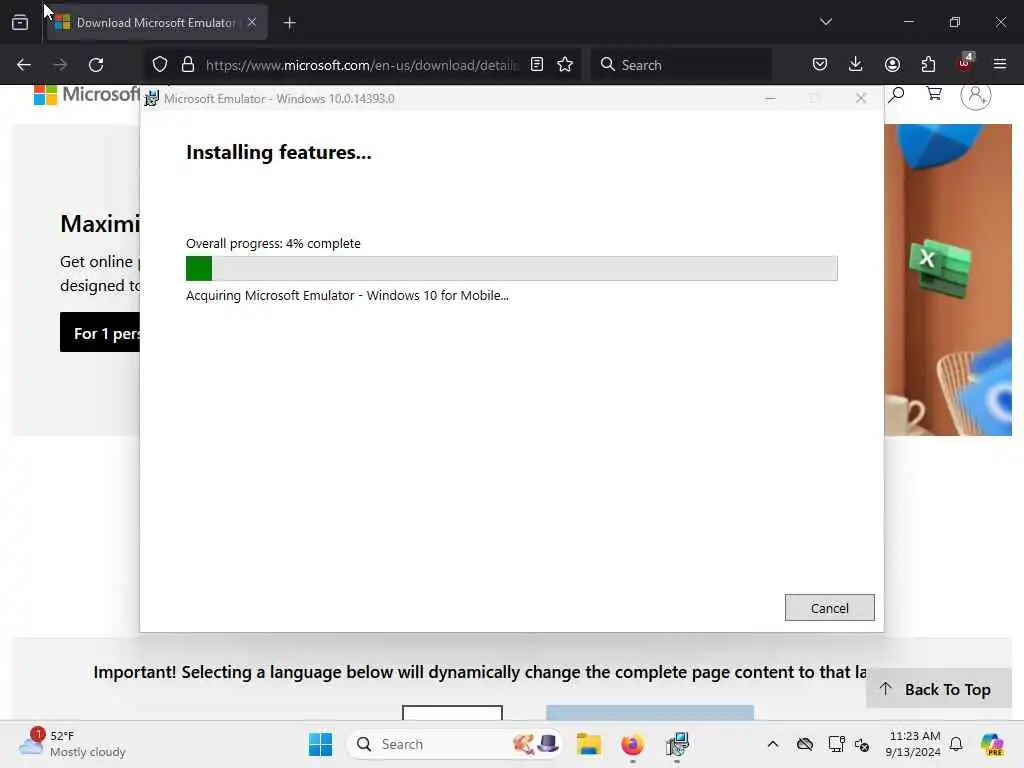Reload the current Firefox page
Viewport: 1024px width, 768px height.
(96, 65)
